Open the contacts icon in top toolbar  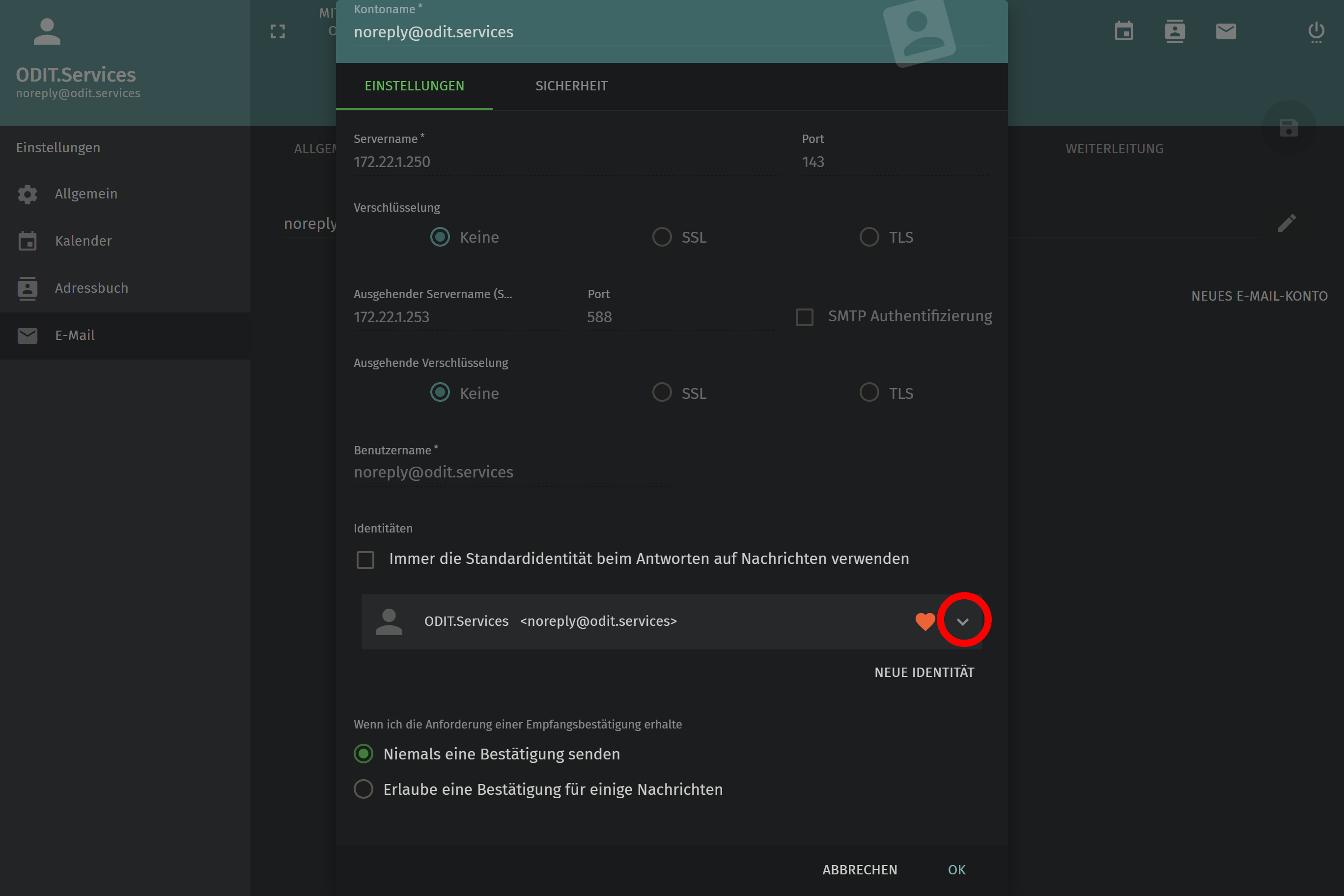(x=1175, y=31)
